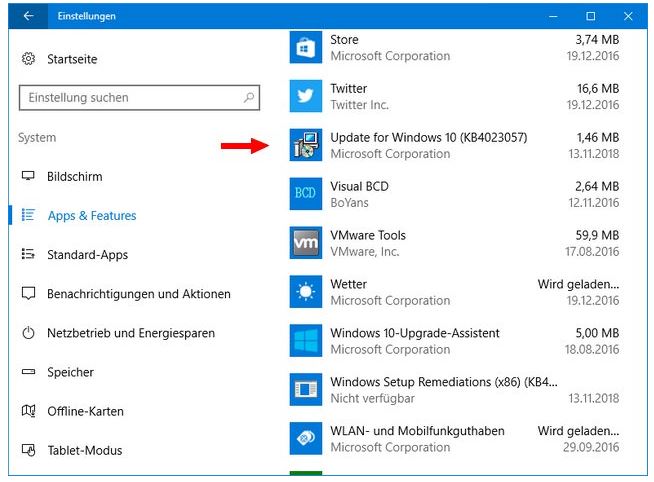This screenshot has height=482, width=654.
Task: Select Windows Setup Remediations (x86) entry name
Action: [x=444, y=382]
